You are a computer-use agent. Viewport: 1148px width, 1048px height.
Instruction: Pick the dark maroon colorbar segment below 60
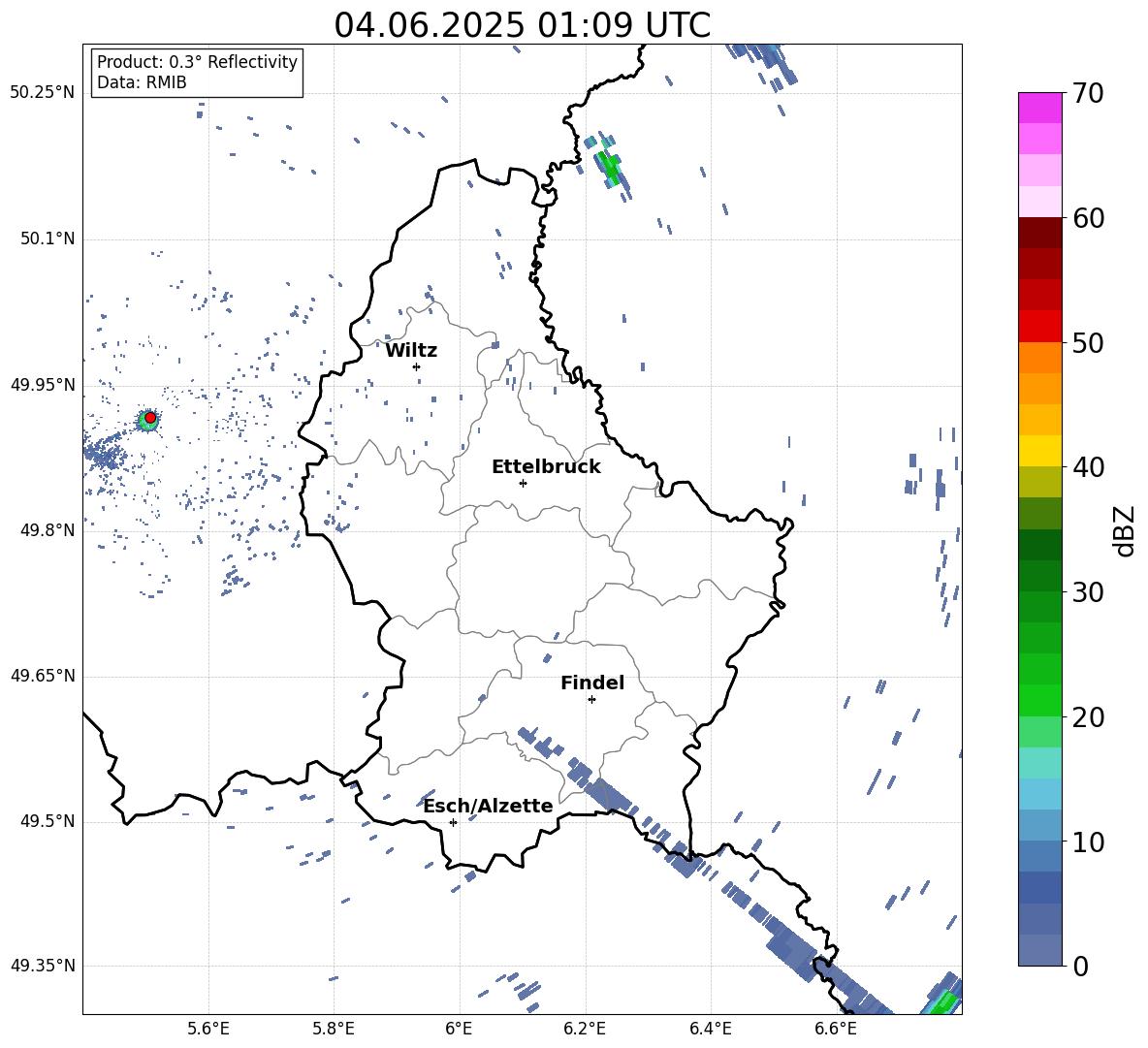tap(1039, 233)
